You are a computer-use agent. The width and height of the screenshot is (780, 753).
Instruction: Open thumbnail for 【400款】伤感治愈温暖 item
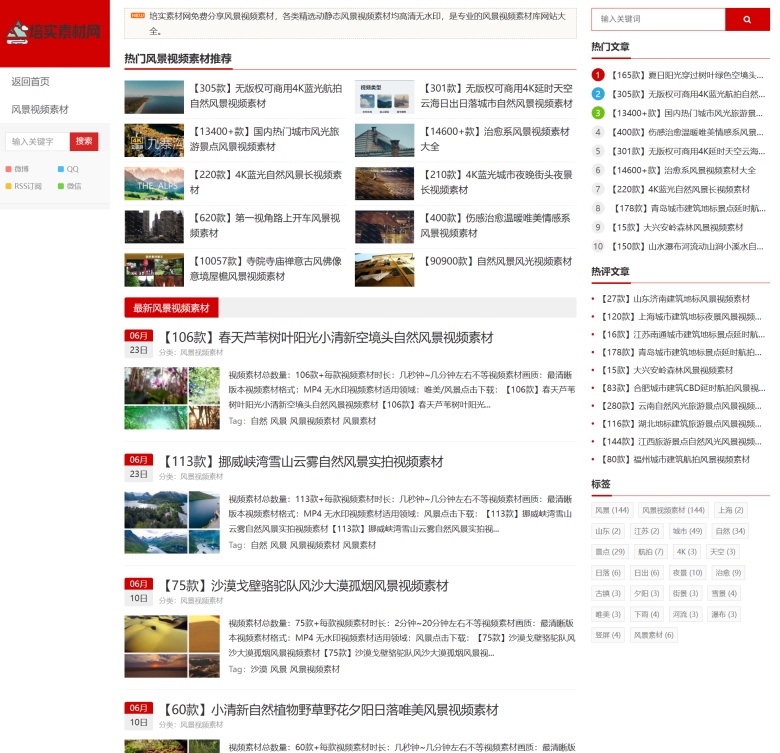pyautogui.click(x=385, y=227)
